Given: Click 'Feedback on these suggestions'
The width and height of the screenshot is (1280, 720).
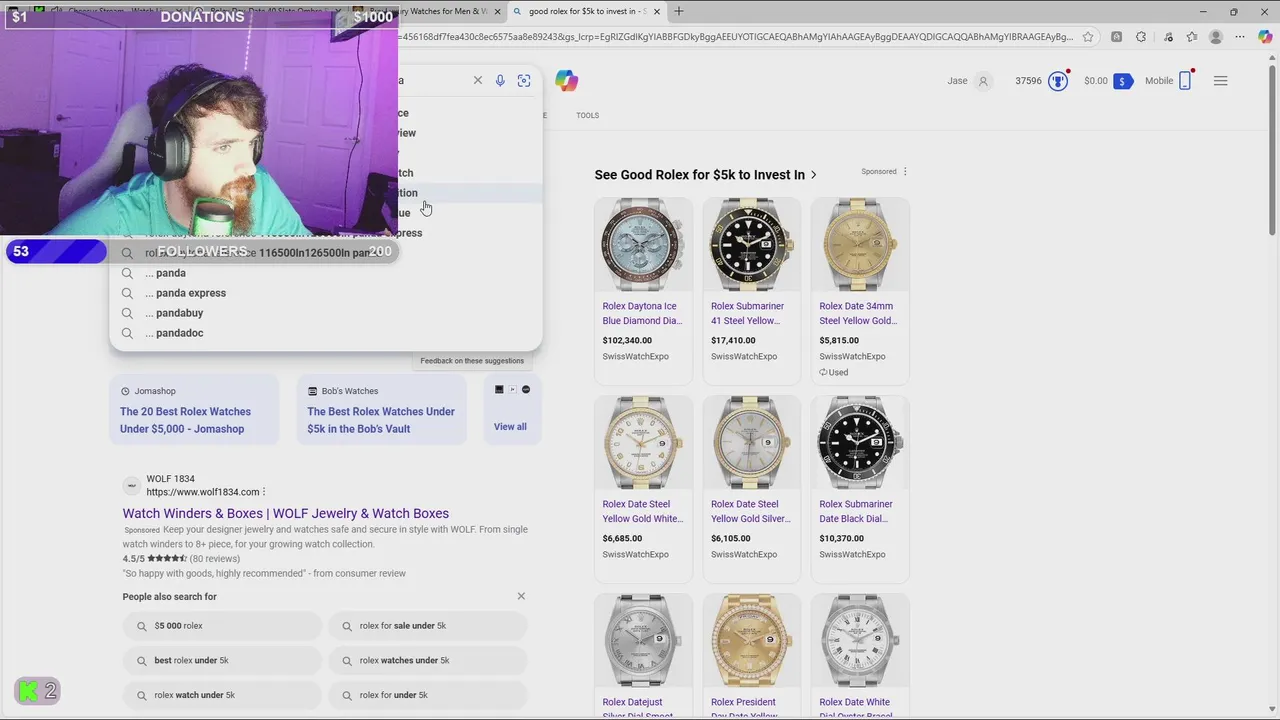Looking at the screenshot, I should pos(472,361).
